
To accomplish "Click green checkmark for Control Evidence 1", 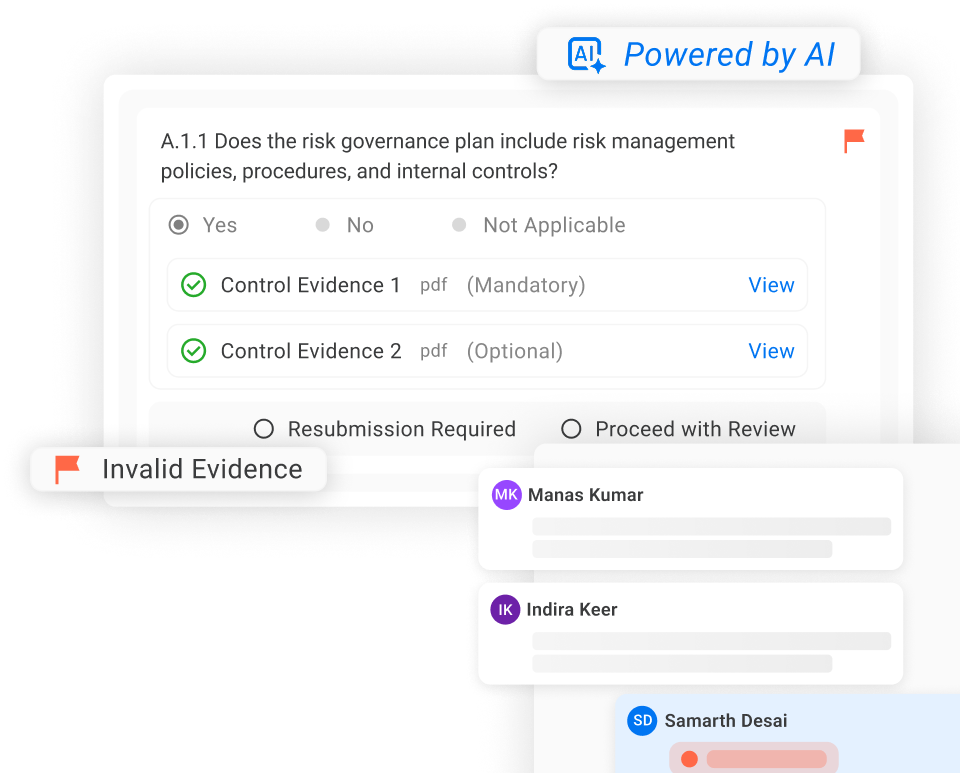I will click(x=193, y=285).
